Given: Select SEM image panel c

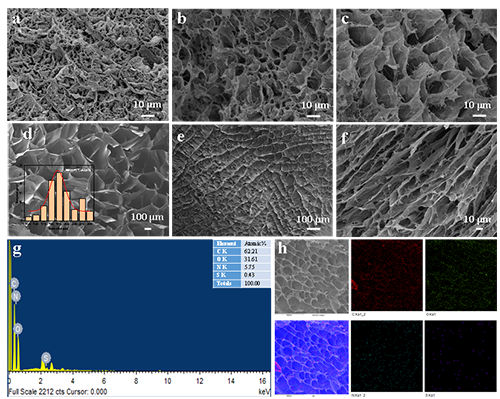Looking at the screenshot, I should click(x=416, y=65).
